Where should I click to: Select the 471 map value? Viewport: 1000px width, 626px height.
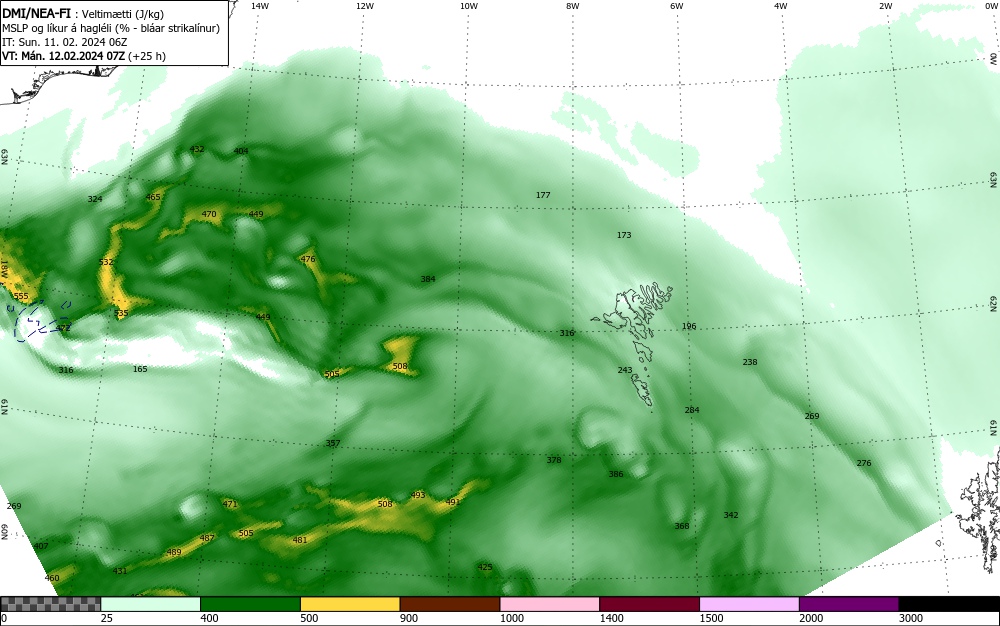coord(230,504)
